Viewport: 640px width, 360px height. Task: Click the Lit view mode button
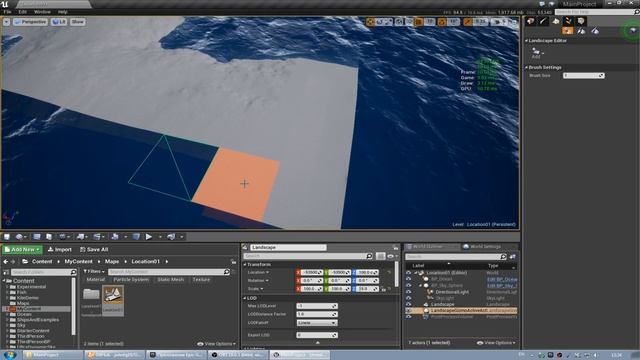click(x=59, y=22)
